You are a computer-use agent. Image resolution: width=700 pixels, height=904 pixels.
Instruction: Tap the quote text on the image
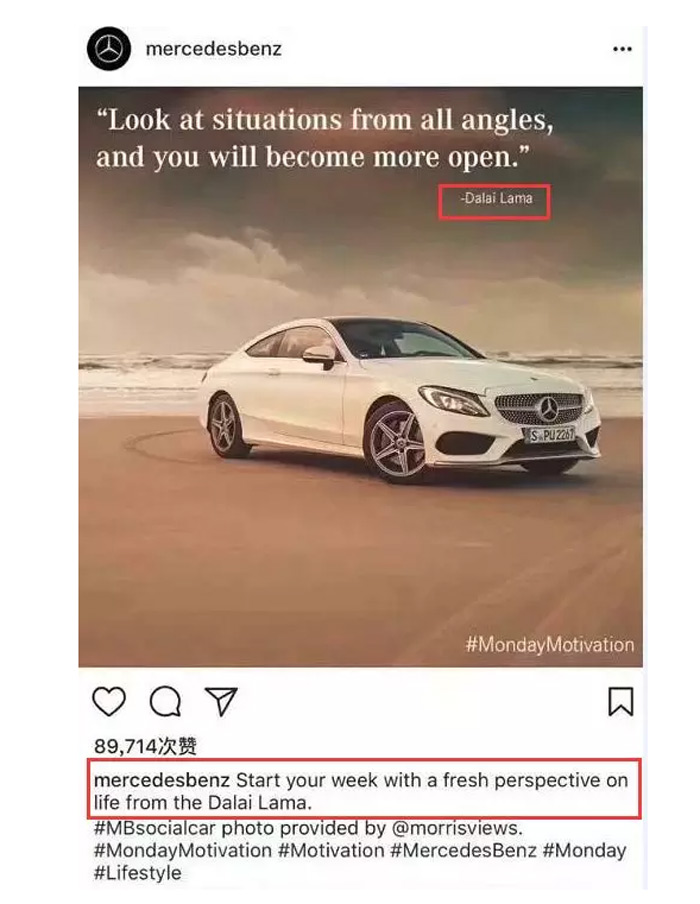click(325, 138)
